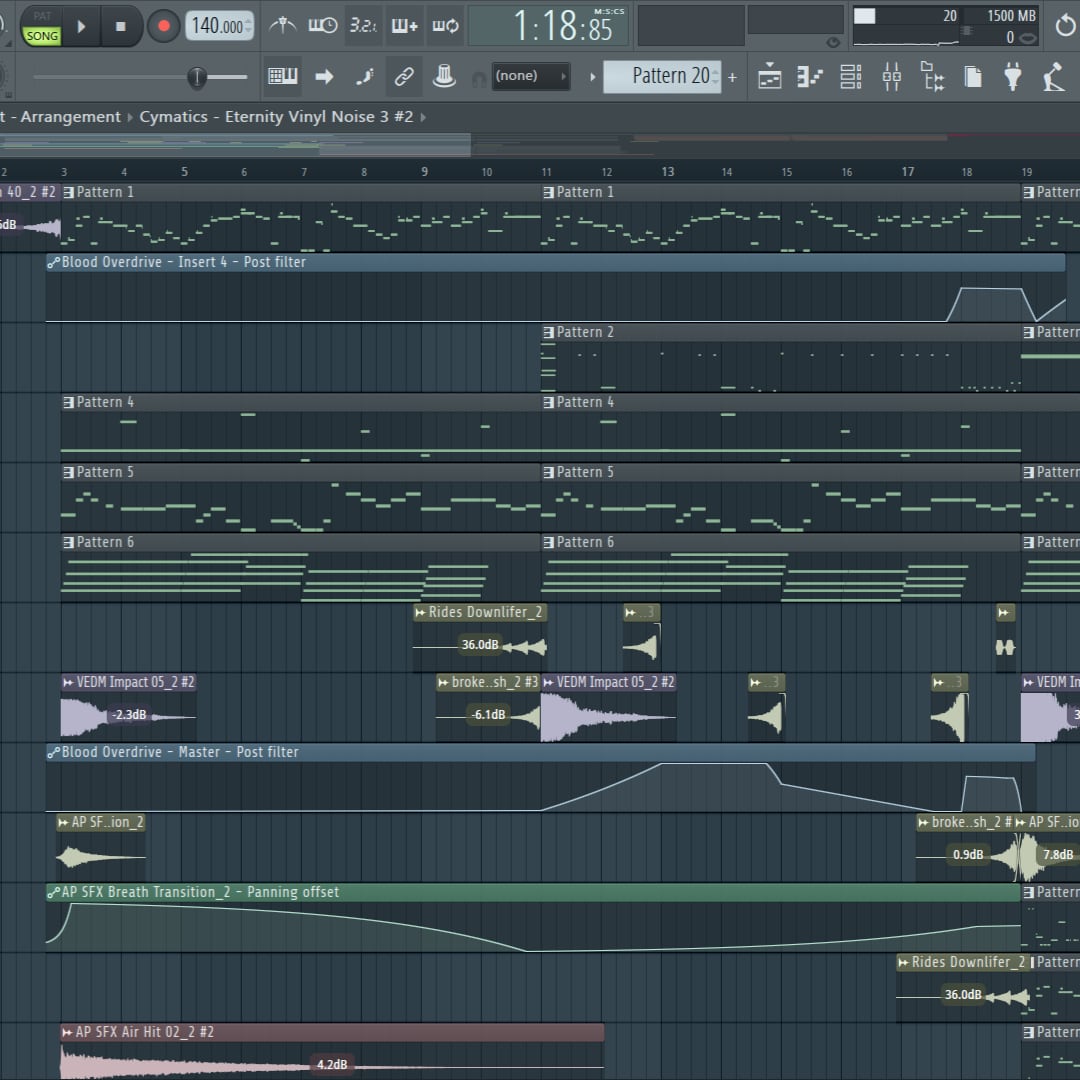Open the Pattern 20 selector dropdown
The image size is (1080, 1080).
pos(662,76)
